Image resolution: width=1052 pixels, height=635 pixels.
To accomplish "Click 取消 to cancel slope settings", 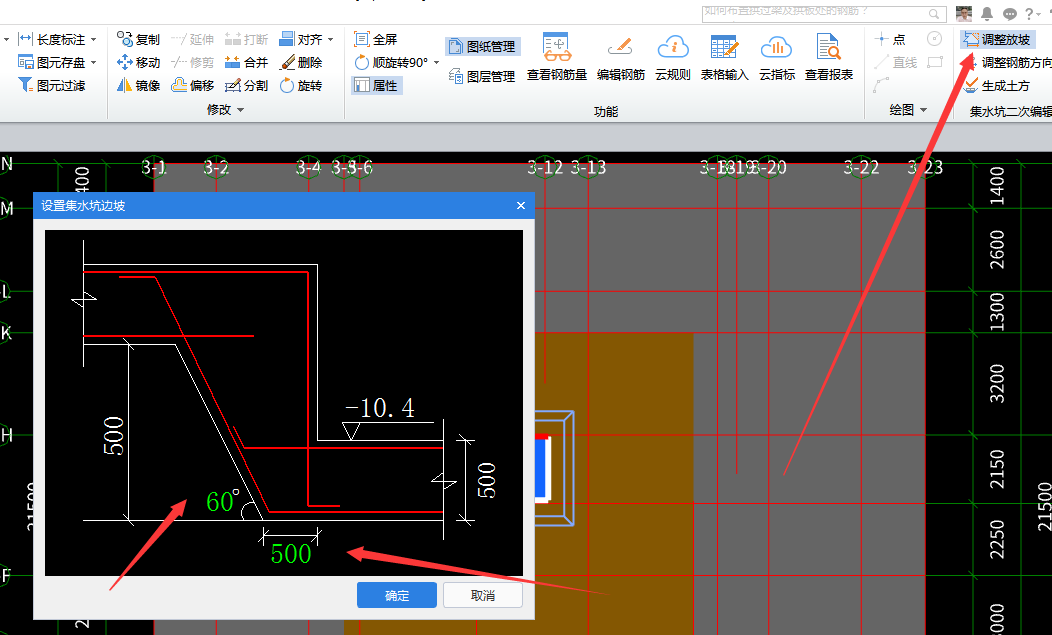I will (x=482, y=595).
